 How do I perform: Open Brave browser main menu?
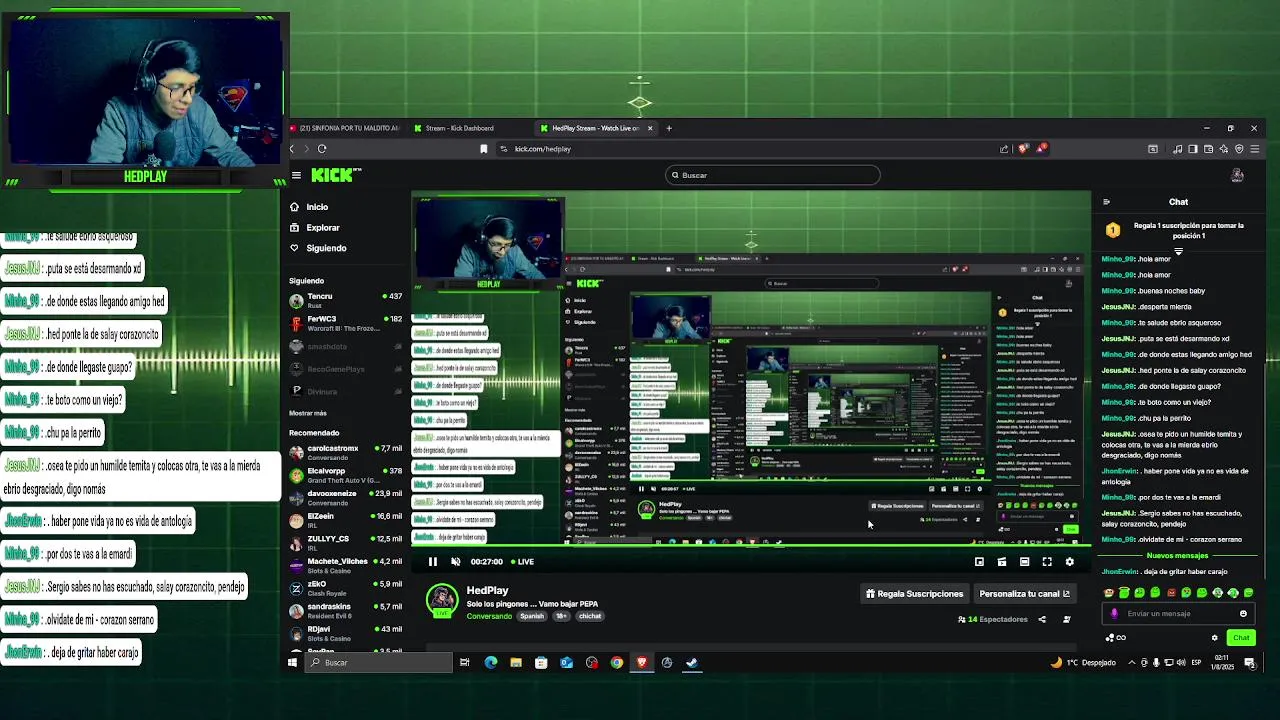[1254, 149]
